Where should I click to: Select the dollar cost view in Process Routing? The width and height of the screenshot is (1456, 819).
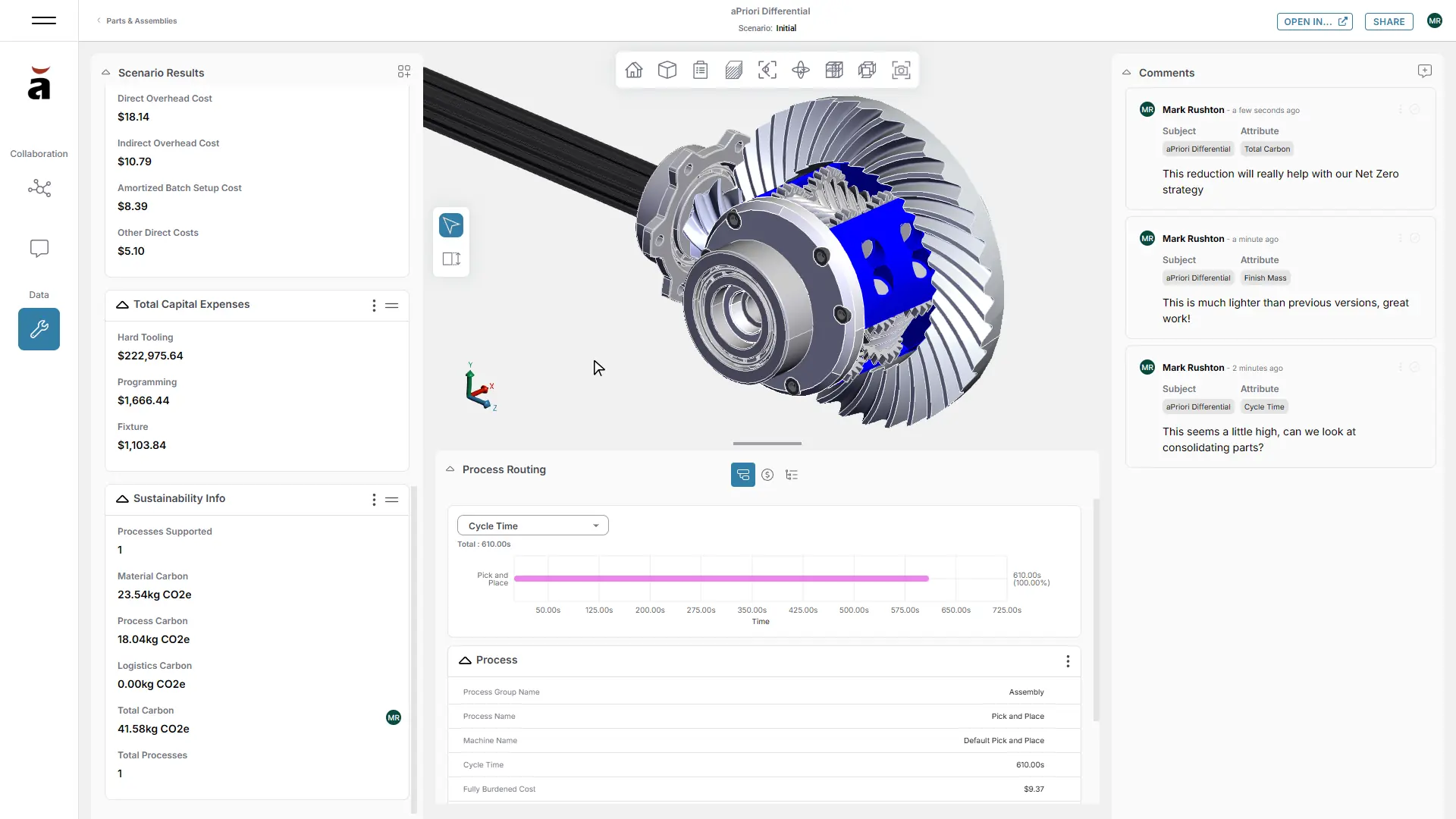767,475
